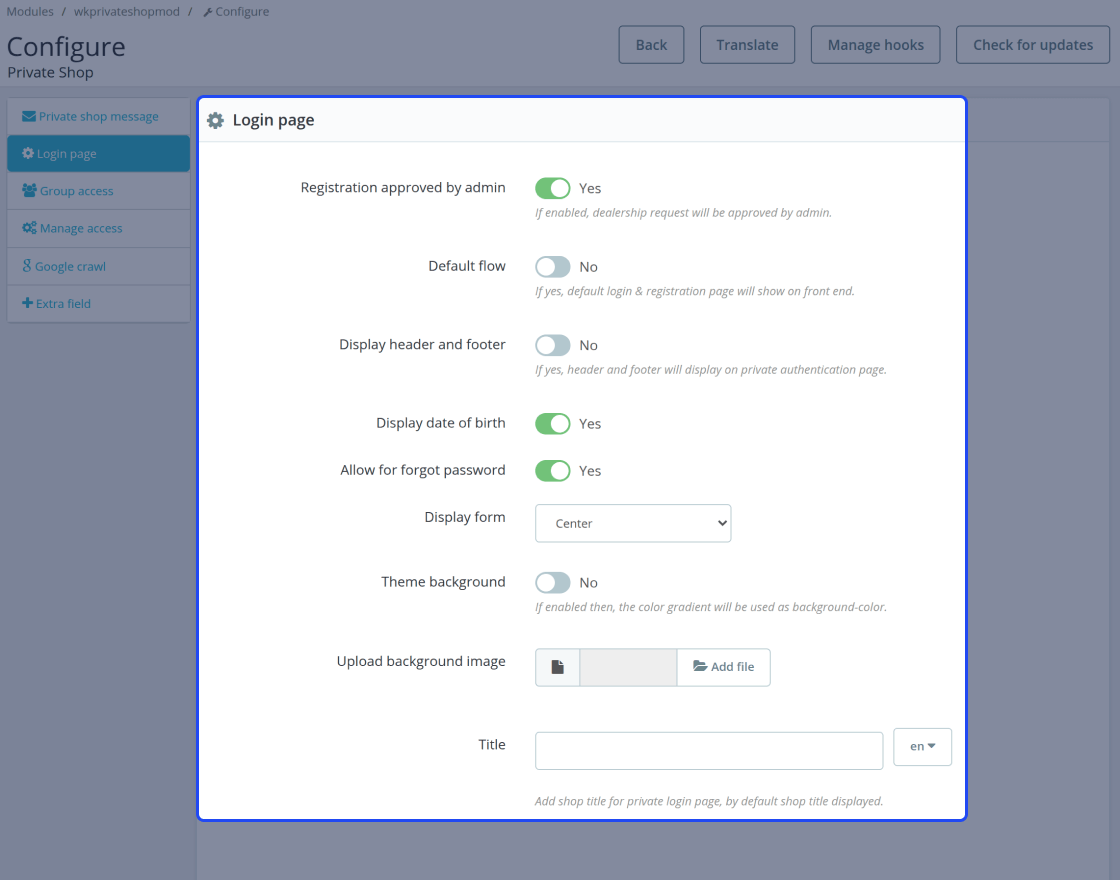This screenshot has width=1120, height=880.
Task: Click the Configure page heading
Action: coord(66,46)
